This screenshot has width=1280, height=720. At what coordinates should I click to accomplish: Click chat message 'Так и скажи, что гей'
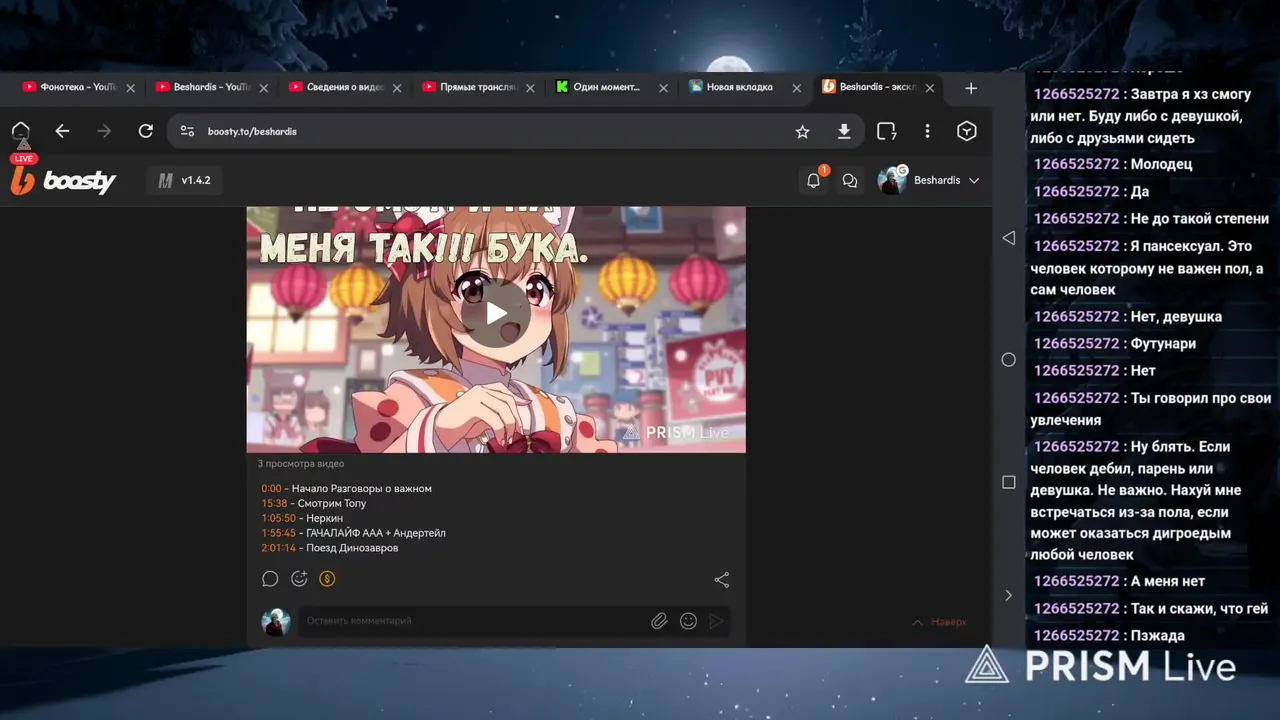(x=1199, y=608)
